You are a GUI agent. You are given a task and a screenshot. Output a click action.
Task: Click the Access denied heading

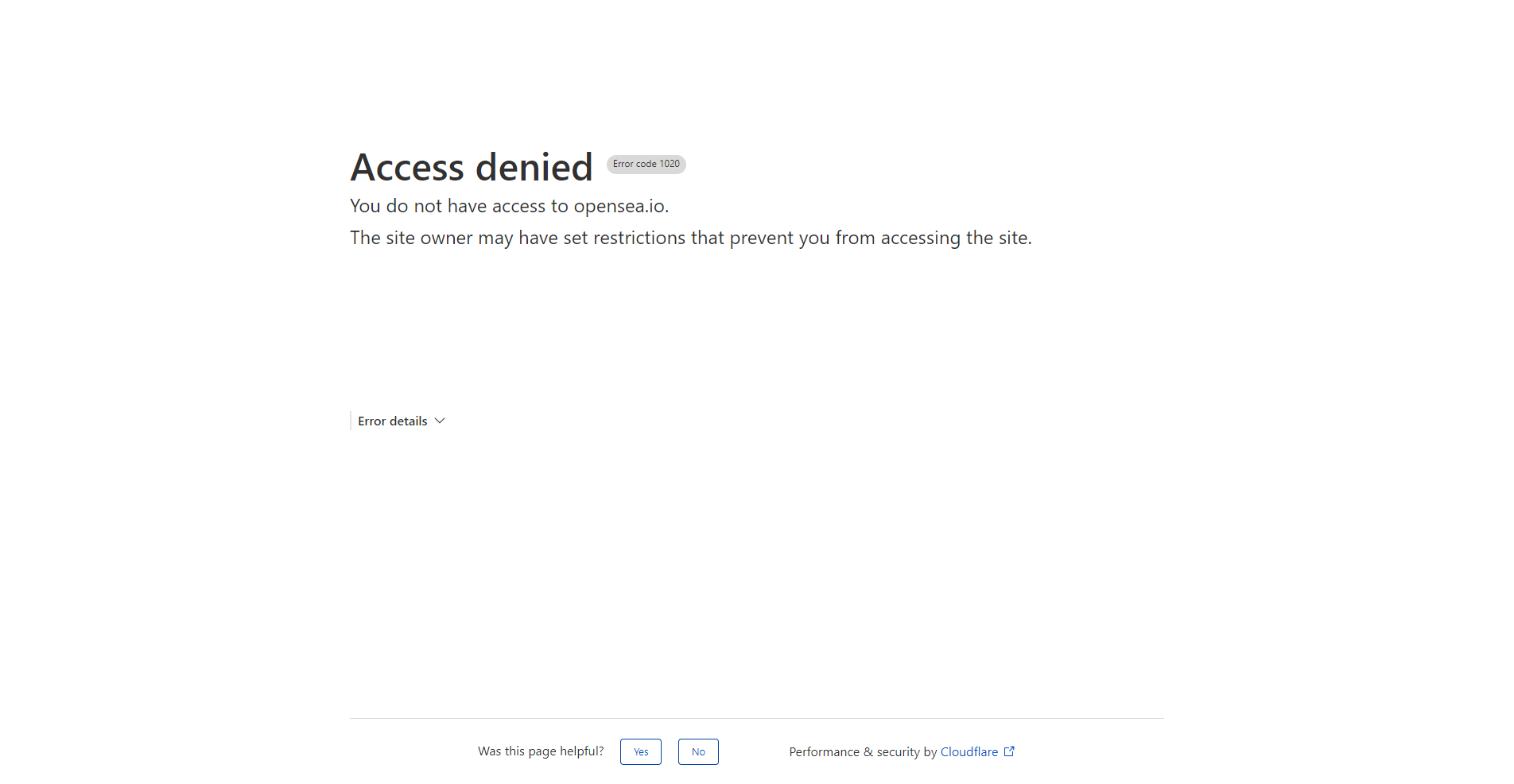(x=471, y=167)
